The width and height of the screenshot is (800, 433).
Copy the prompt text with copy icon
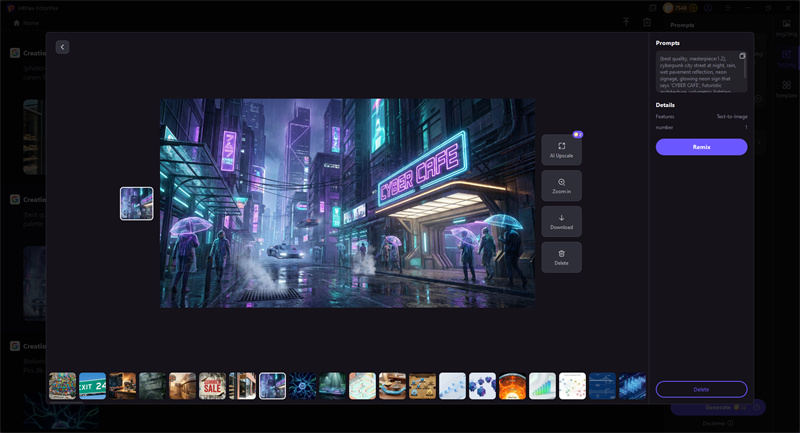click(742, 56)
